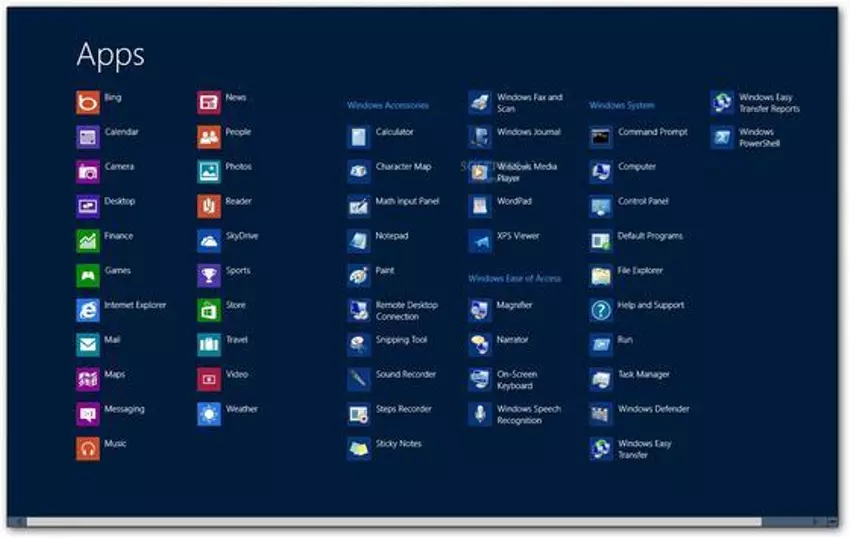This screenshot has width=850, height=539.
Task: Launch the Weather app icon
Action: [x=209, y=414]
